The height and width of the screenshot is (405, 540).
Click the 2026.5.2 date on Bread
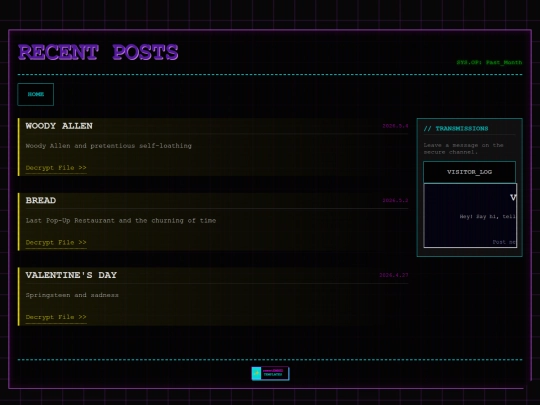click(x=395, y=200)
